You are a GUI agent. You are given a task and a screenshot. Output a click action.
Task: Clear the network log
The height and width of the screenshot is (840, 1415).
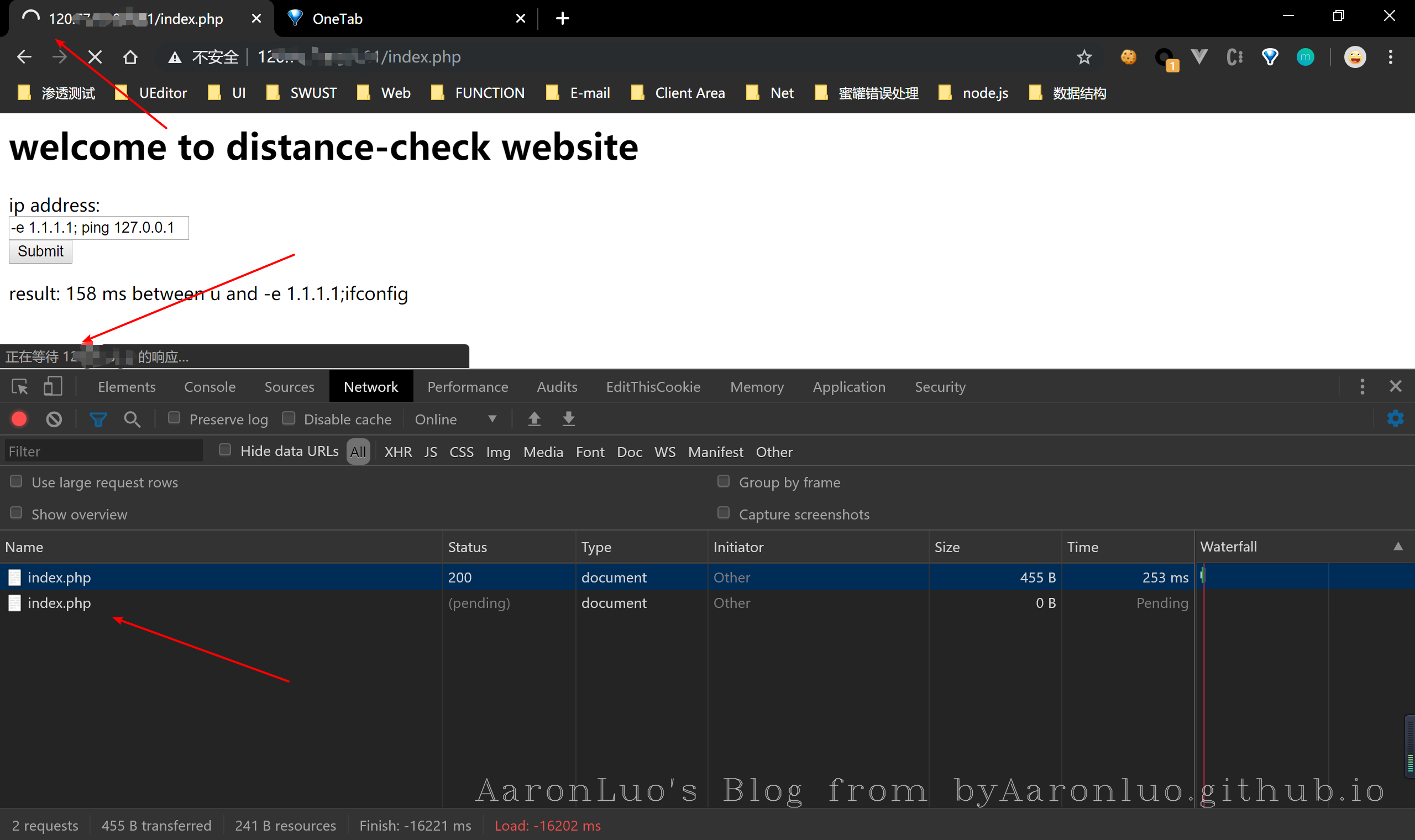[54, 419]
